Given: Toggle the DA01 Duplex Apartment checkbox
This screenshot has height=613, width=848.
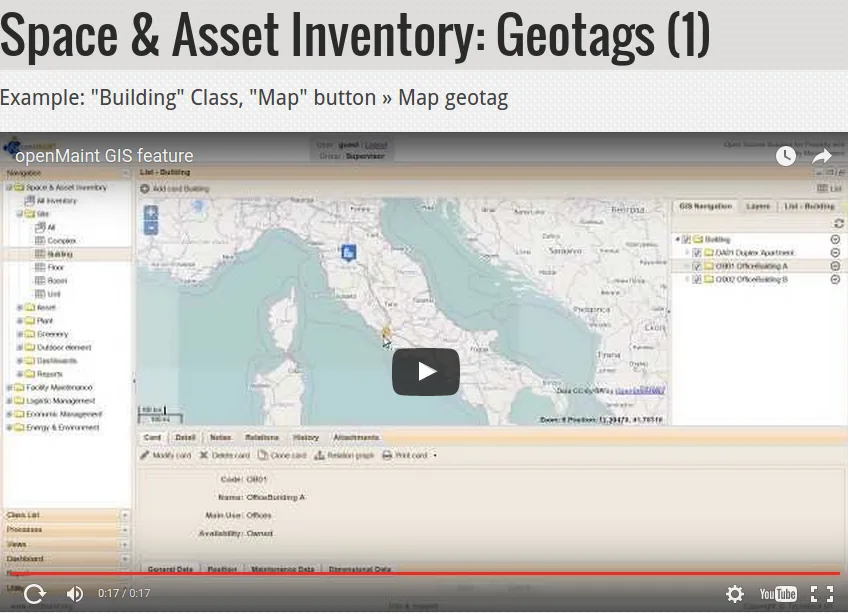Looking at the screenshot, I should 697,253.
